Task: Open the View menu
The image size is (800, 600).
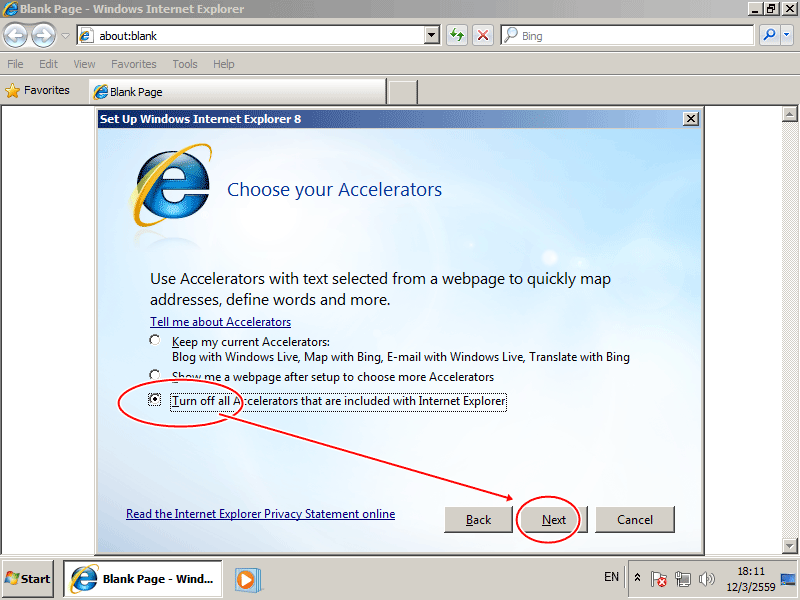Action: coord(84,64)
